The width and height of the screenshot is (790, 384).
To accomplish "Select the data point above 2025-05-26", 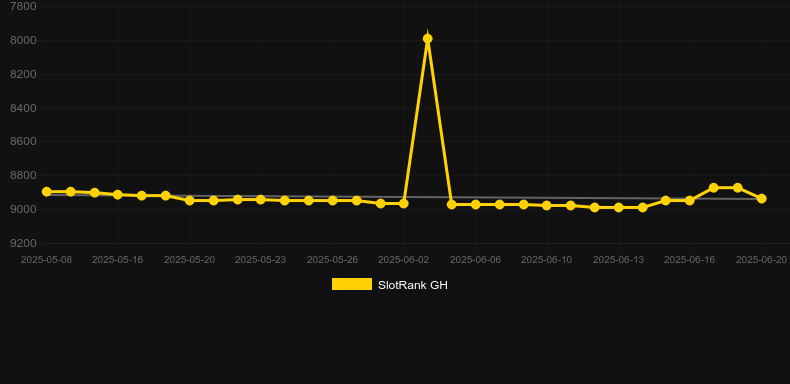I will pyautogui.click(x=333, y=201).
